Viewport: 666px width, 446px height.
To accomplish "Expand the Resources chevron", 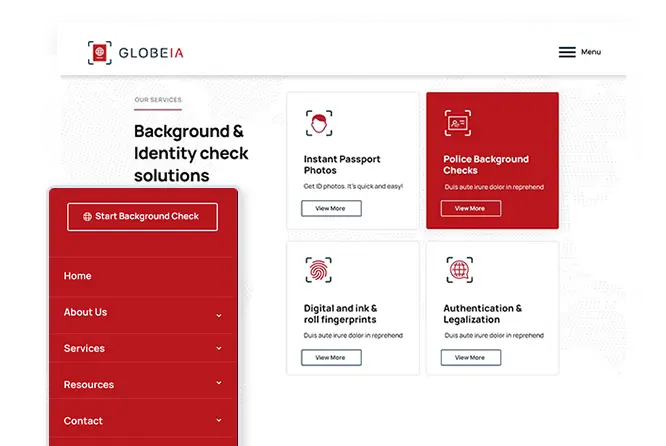I will tap(219, 383).
